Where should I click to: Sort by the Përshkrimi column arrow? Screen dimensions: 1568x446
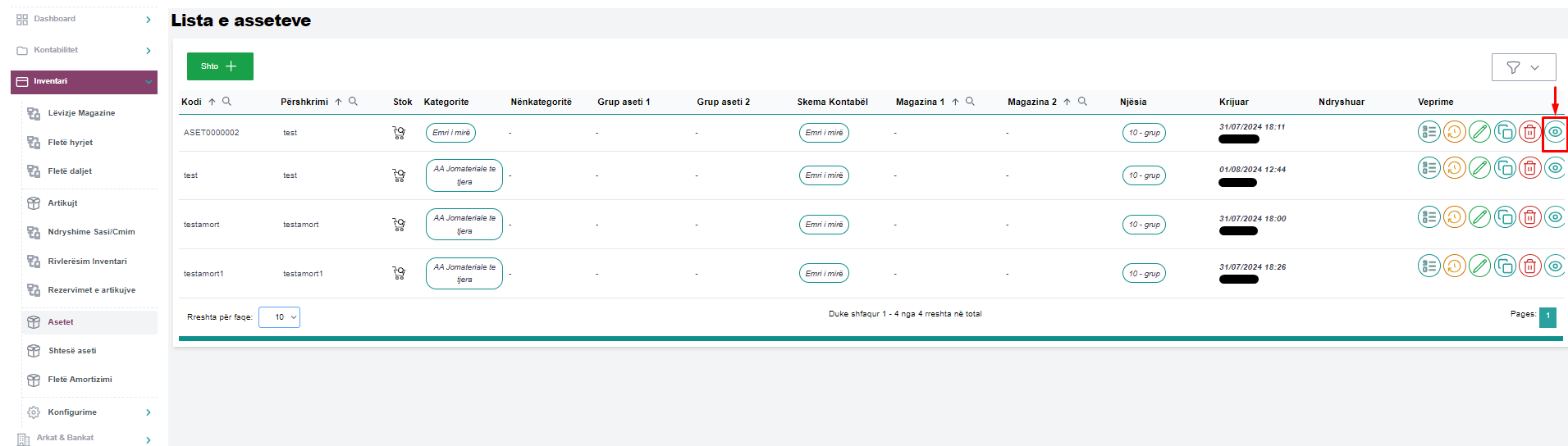click(x=338, y=102)
